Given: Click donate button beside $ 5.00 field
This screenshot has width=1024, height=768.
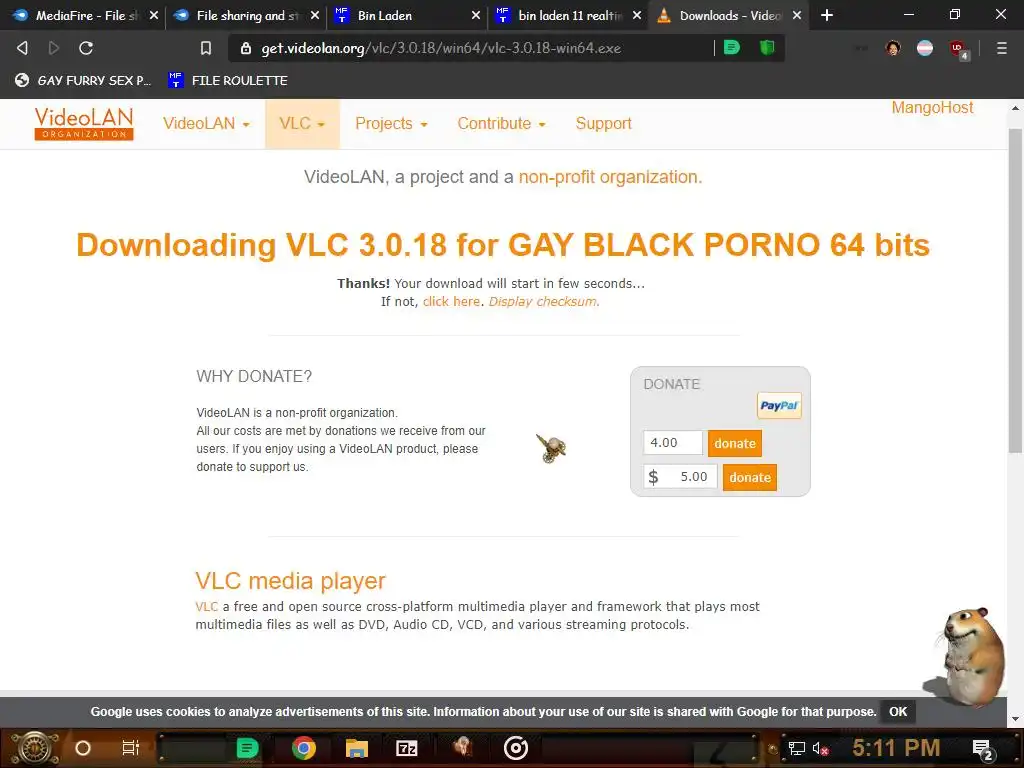Looking at the screenshot, I should tap(750, 477).
